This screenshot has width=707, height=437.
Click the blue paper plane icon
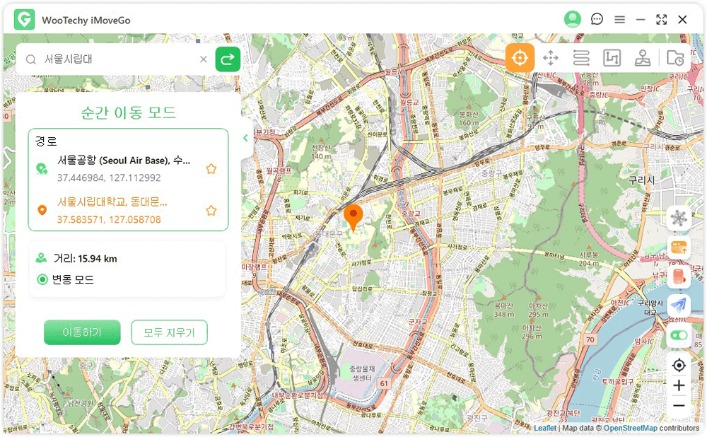679,305
